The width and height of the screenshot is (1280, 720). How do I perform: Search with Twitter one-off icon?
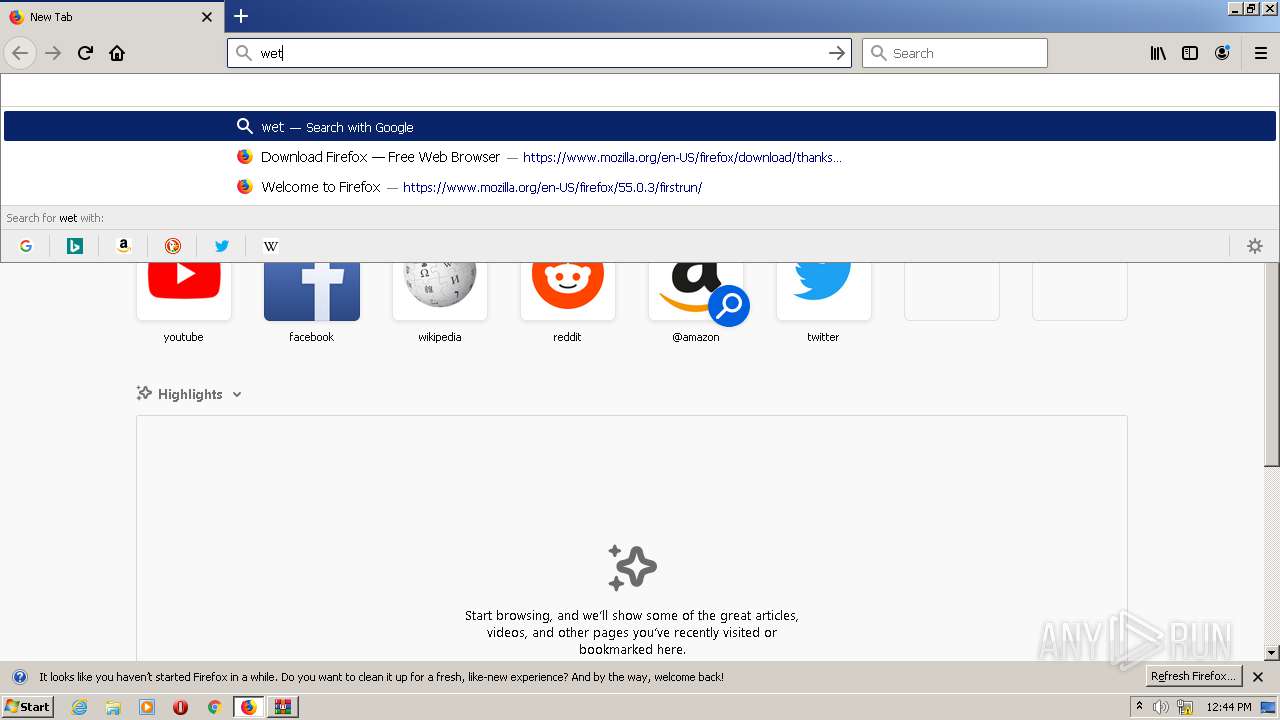[x=221, y=246]
